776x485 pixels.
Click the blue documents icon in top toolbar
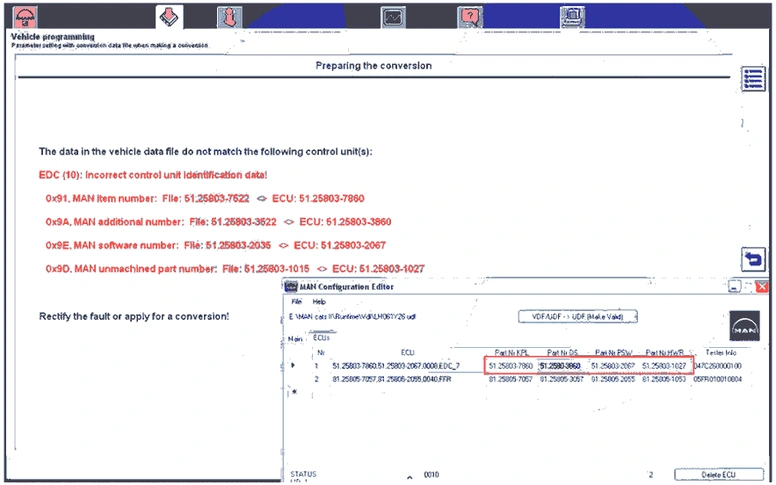572,16
